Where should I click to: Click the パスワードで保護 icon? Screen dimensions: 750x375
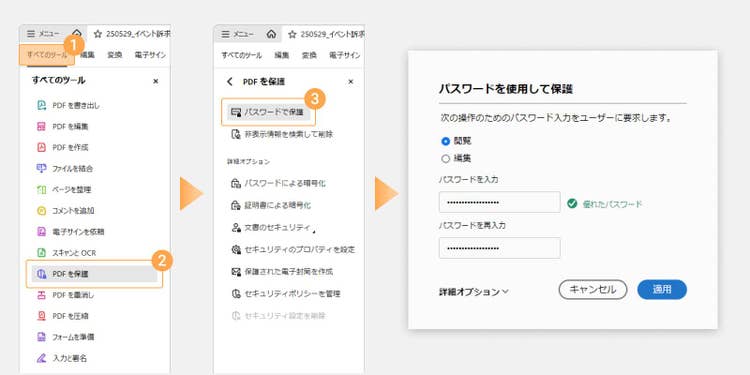pos(236,112)
